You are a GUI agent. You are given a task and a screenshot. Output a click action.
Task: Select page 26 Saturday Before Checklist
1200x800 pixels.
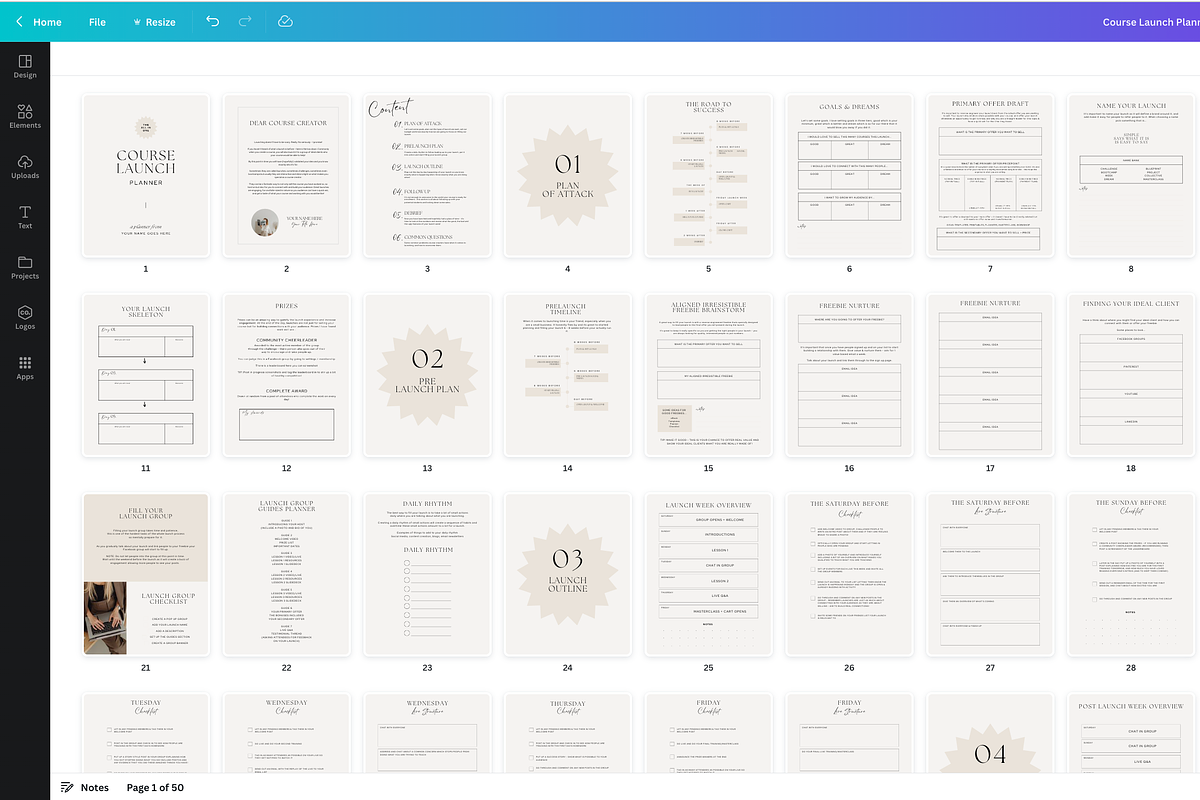point(849,575)
